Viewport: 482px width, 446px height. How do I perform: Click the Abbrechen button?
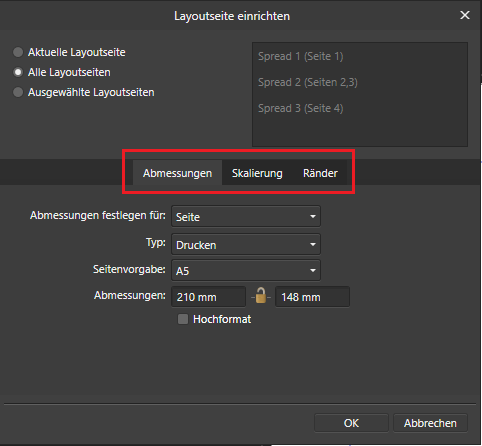click(x=430, y=423)
